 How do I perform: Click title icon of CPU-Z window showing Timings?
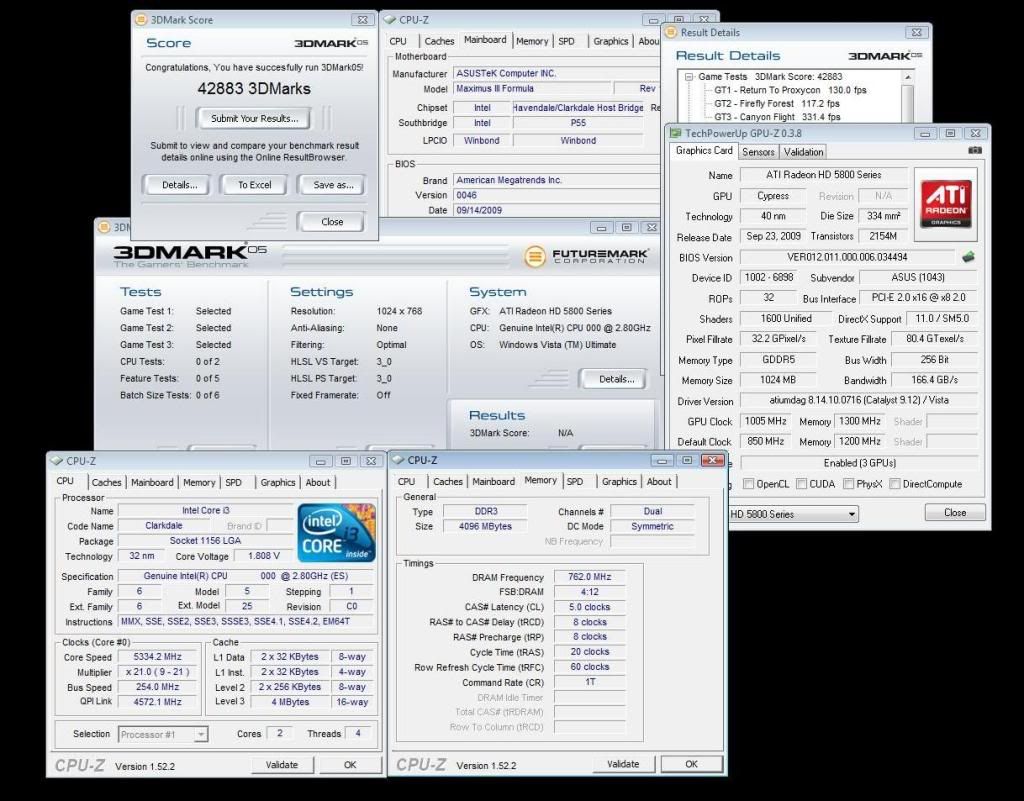tap(398, 460)
